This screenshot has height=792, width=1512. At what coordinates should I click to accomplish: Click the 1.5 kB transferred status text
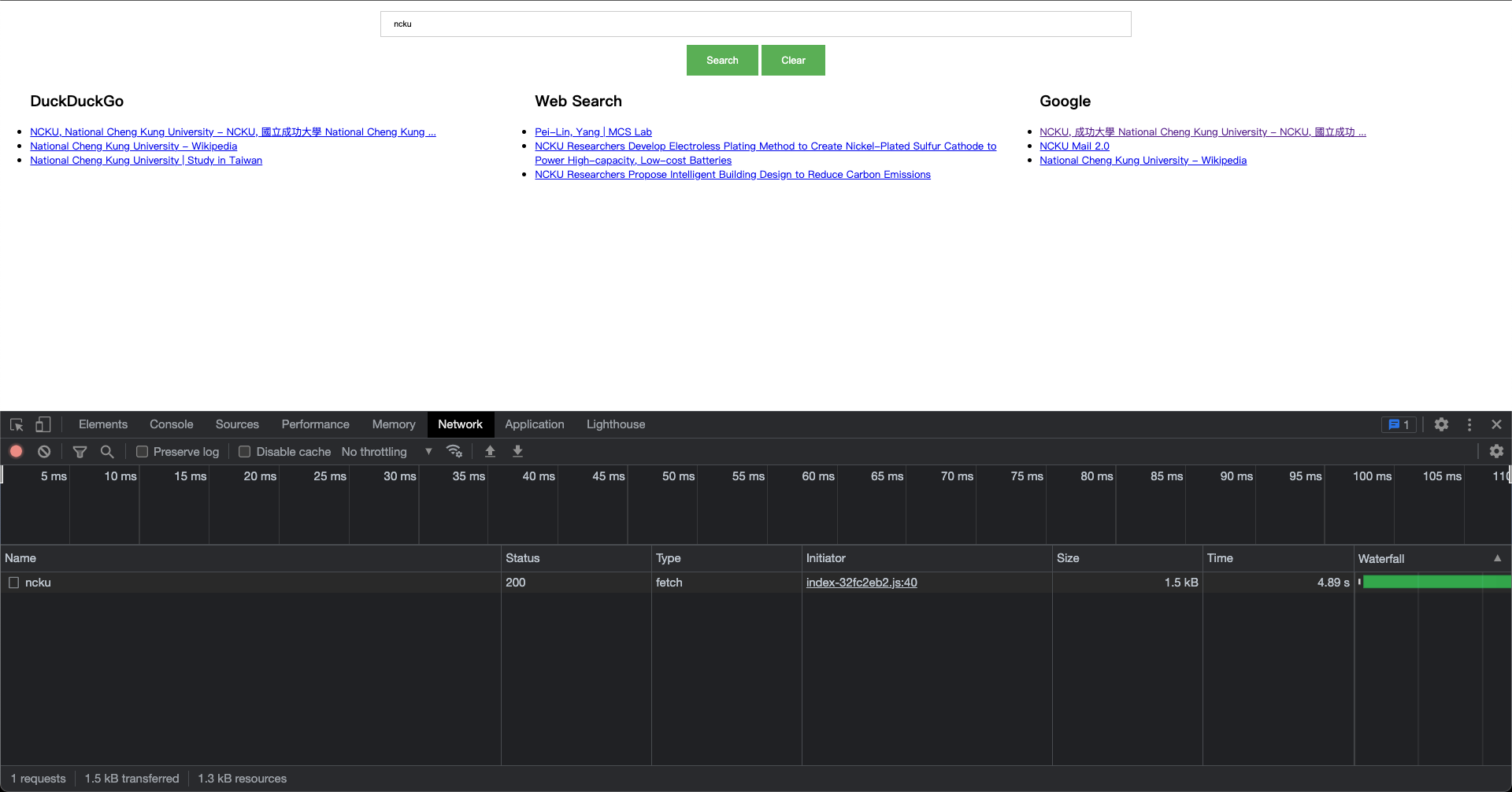point(132,779)
